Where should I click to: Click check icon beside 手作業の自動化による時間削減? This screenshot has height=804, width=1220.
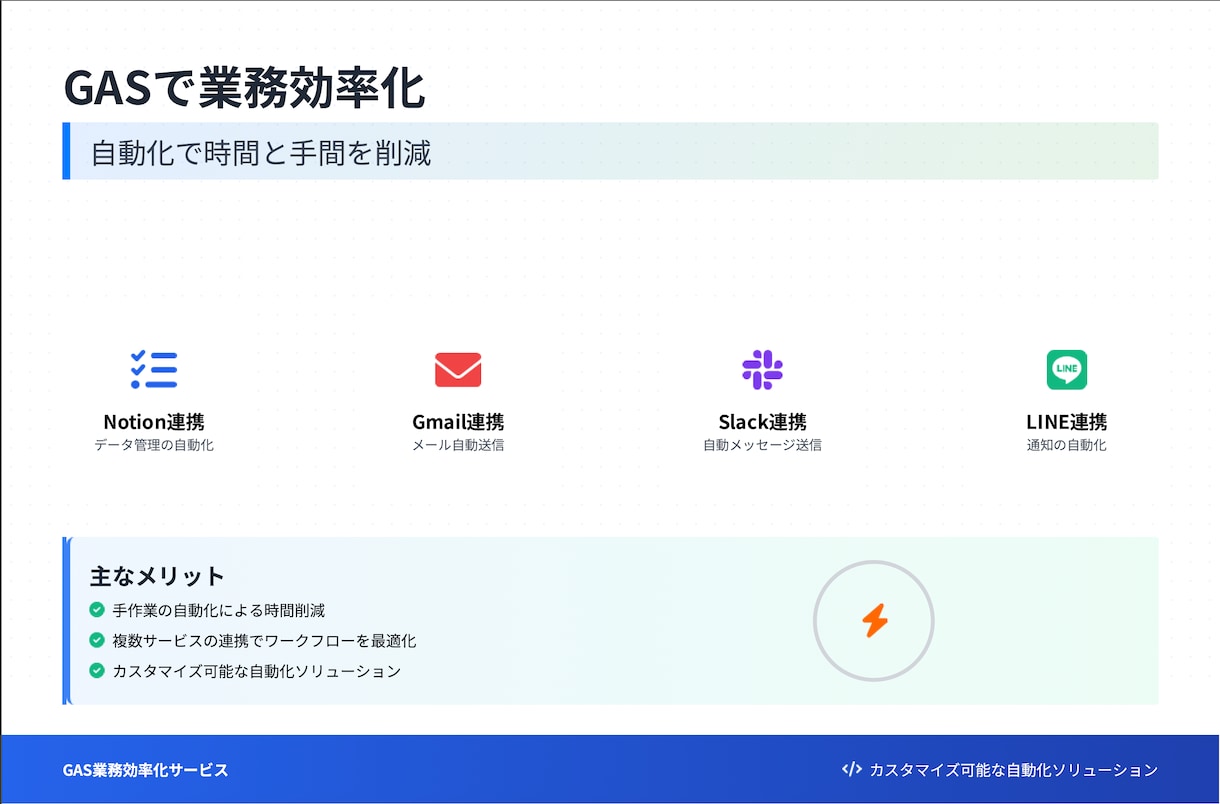(x=97, y=610)
